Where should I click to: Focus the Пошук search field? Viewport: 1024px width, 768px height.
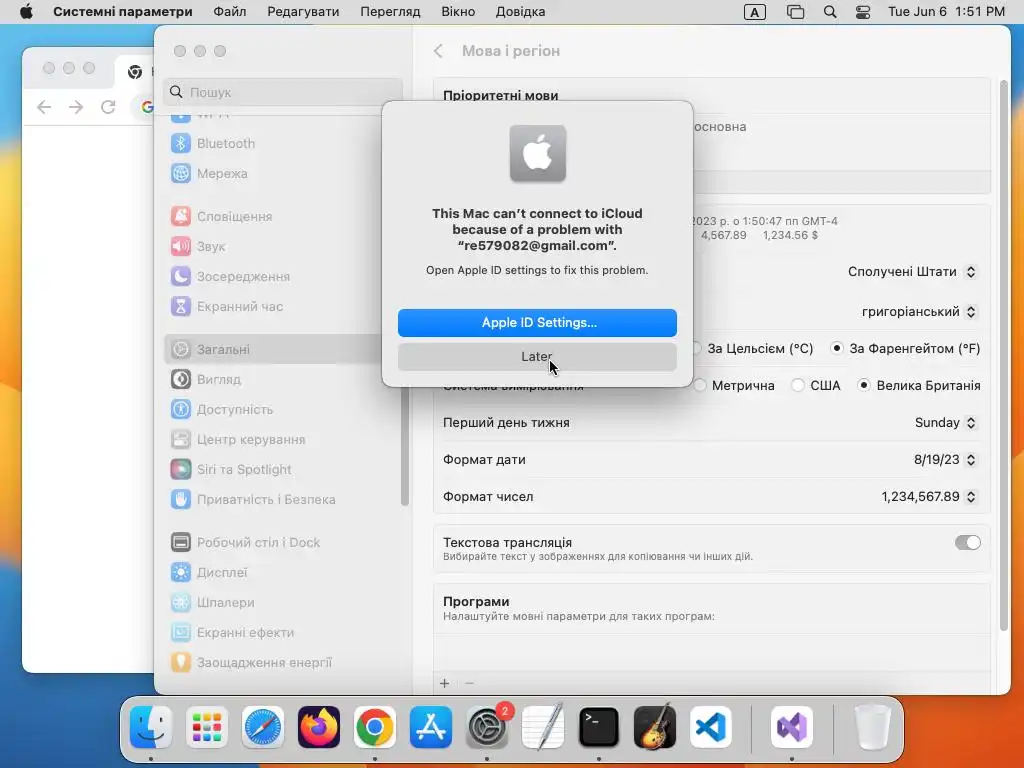[x=283, y=92]
